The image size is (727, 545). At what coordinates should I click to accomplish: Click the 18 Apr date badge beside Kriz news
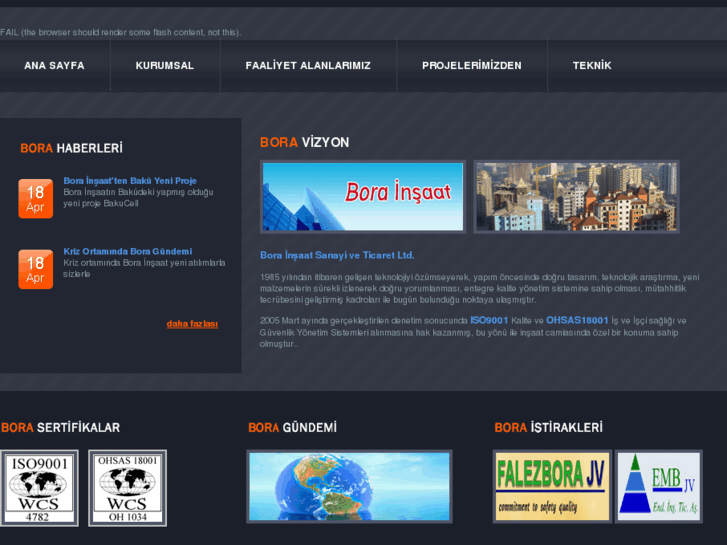[36, 269]
